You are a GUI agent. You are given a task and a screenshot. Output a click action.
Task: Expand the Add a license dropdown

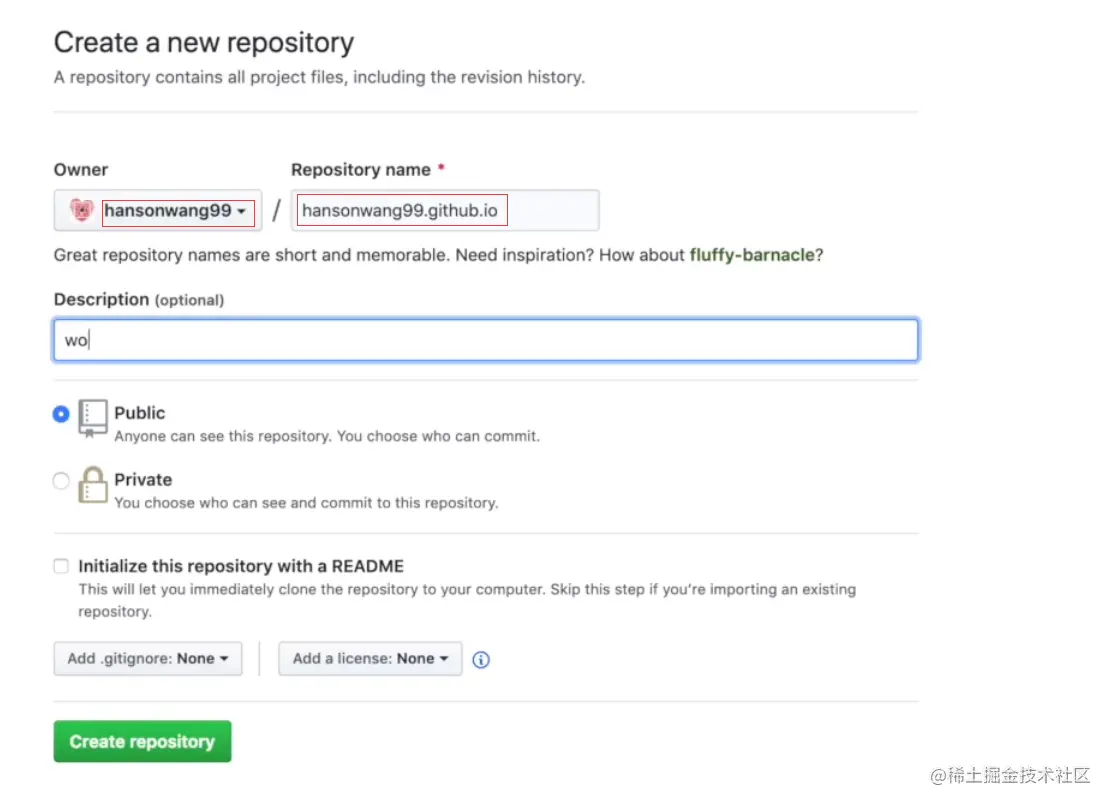pos(370,659)
